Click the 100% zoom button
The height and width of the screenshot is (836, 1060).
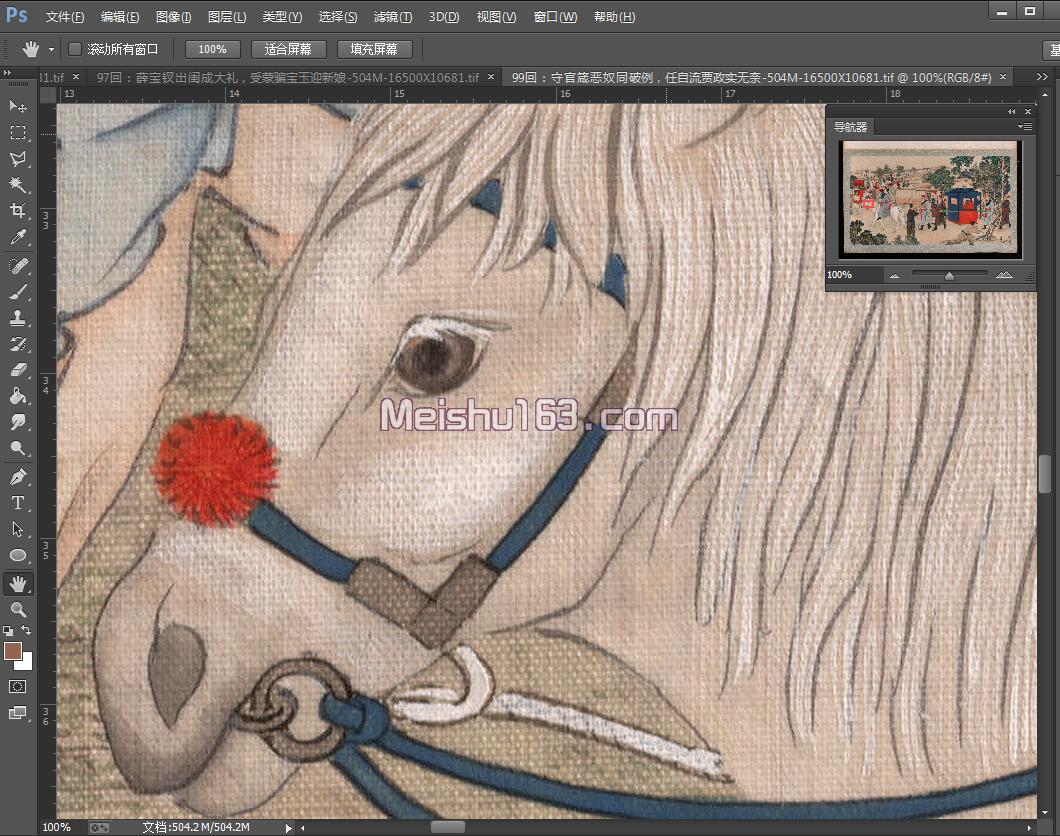[212, 49]
